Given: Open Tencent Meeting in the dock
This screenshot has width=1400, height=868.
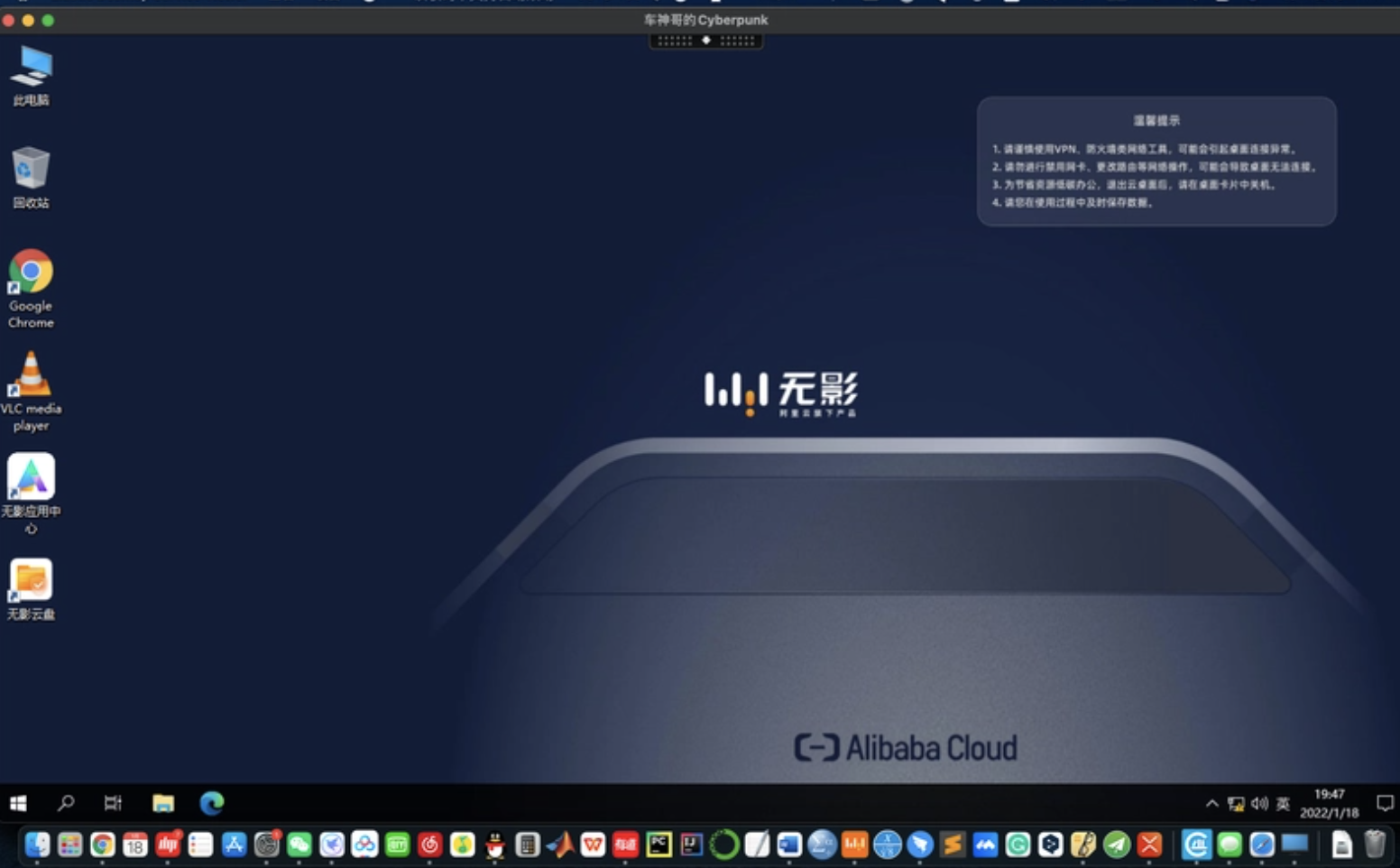Looking at the screenshot, I should coord(985,845).
